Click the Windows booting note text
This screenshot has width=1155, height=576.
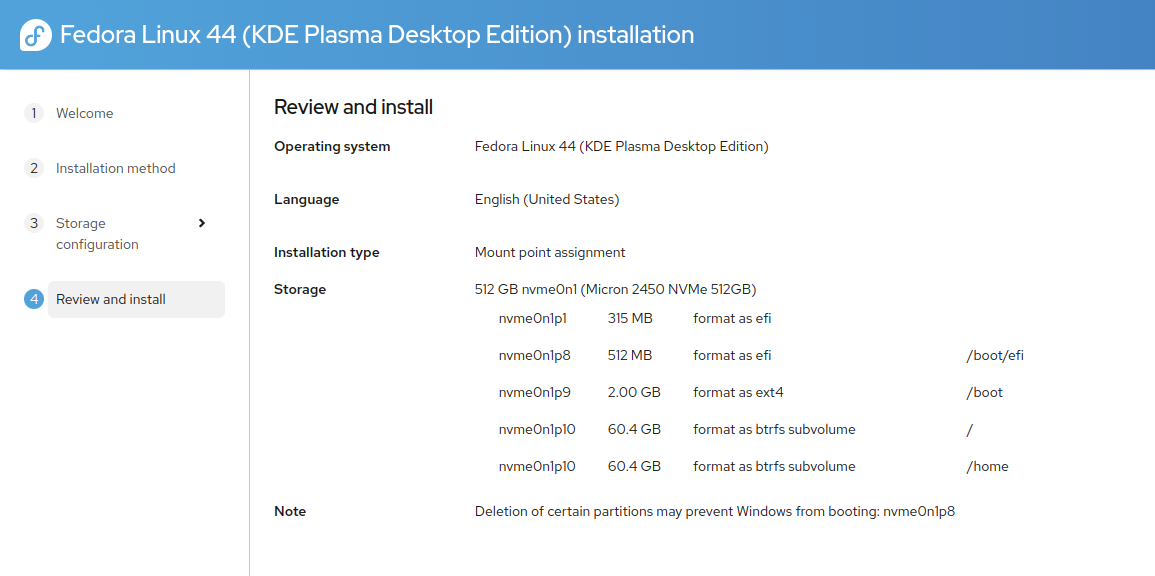(x=715, y=511)
